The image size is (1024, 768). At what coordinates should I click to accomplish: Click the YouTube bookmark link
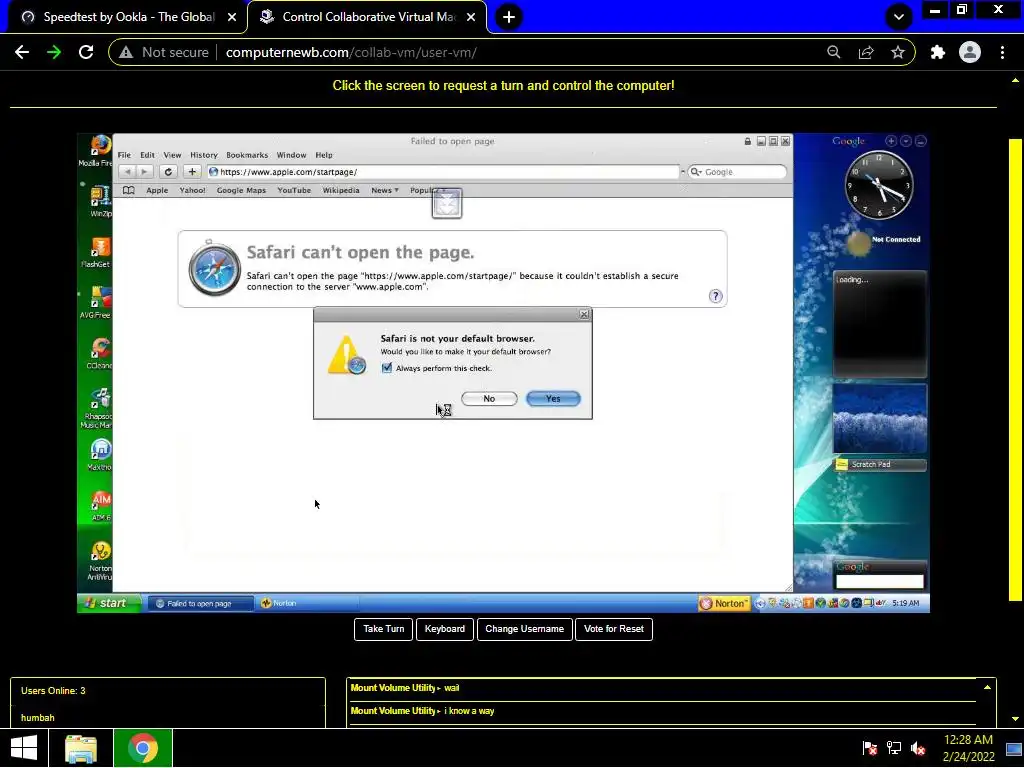coord(294,190)
